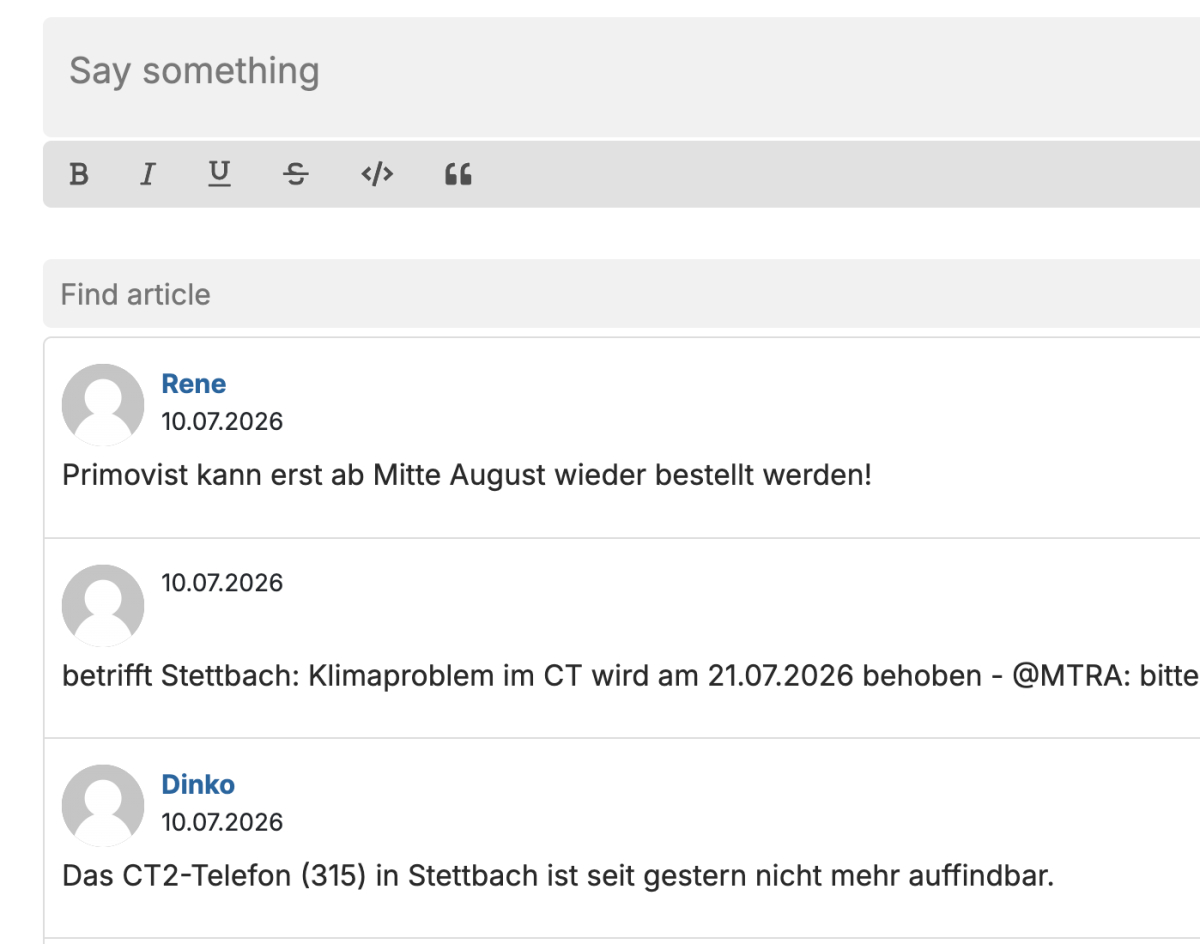
Task: Select the CT2-Telefon message text
Action: [x=558, y=876]
